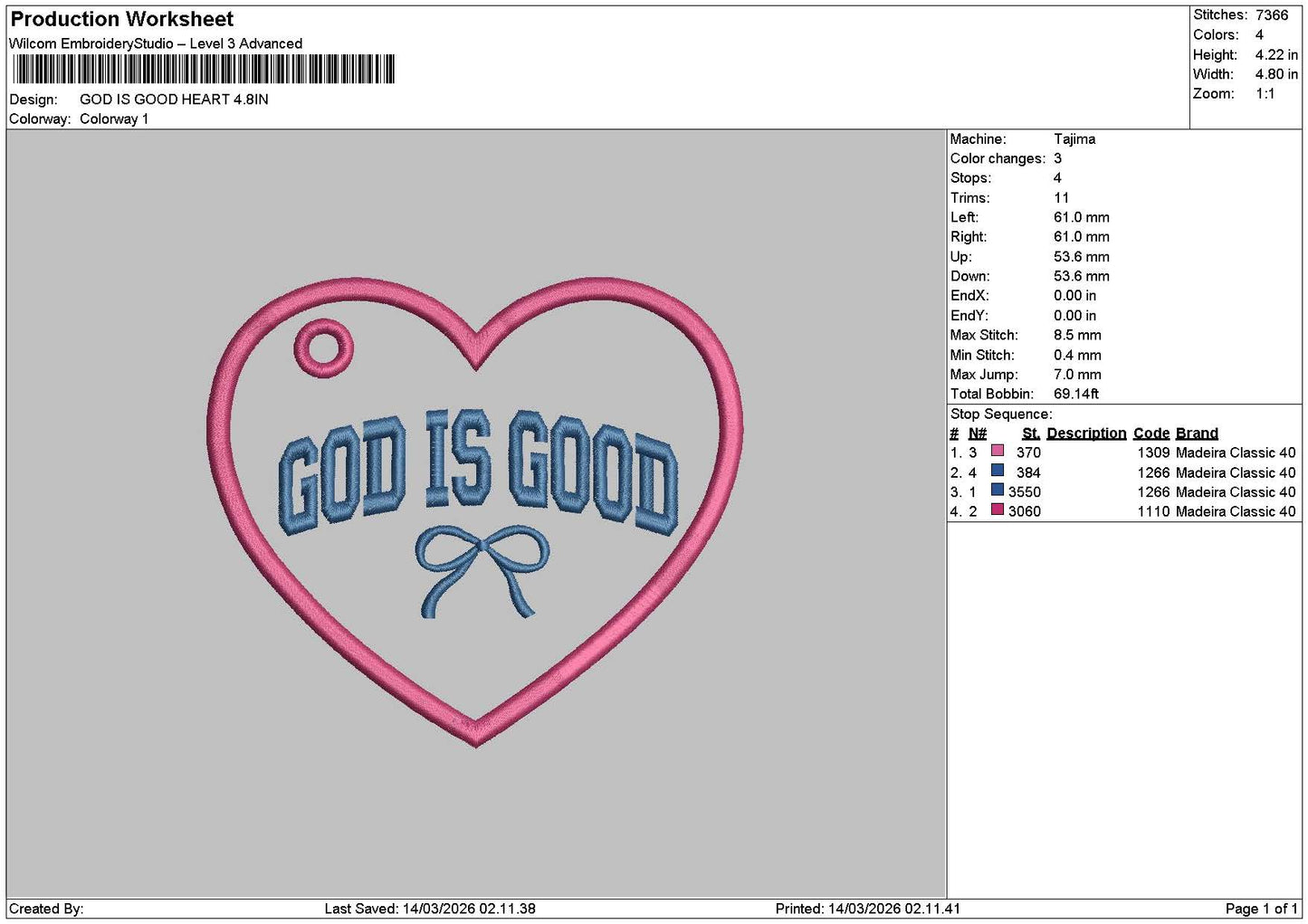Click the 'EndY:' label
Viewport: 1308px width, 924px height.
click(x=969, y=316)
